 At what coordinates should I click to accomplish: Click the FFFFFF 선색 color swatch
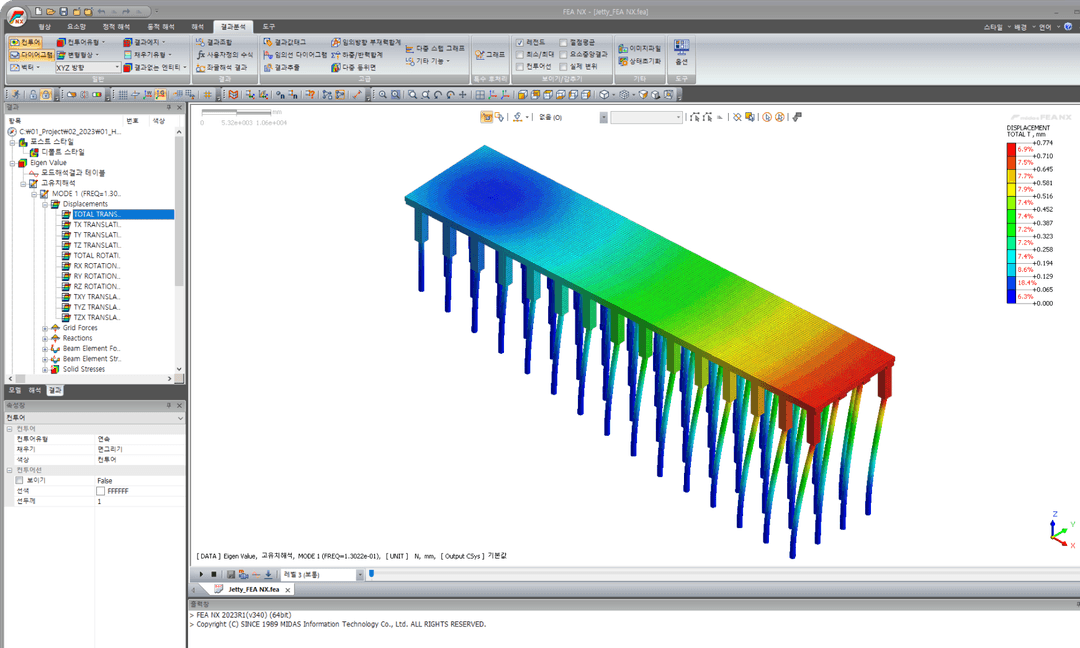[101, 491]
